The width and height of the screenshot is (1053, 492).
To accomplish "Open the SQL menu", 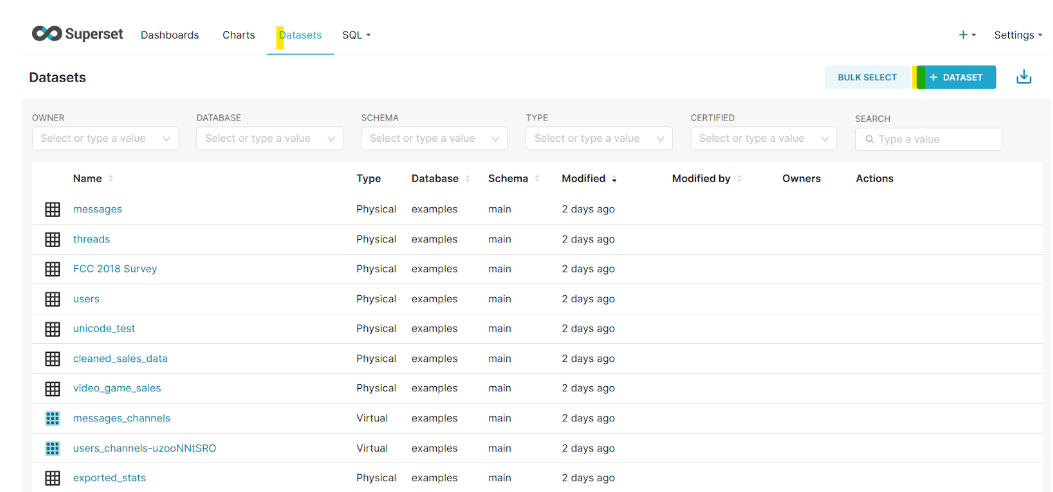I will coord(356,35).
